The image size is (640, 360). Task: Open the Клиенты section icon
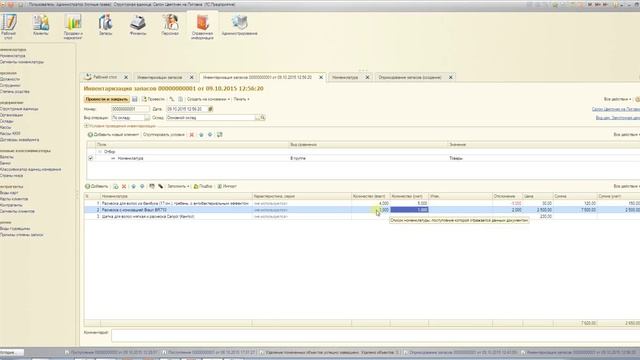(40, 24)
